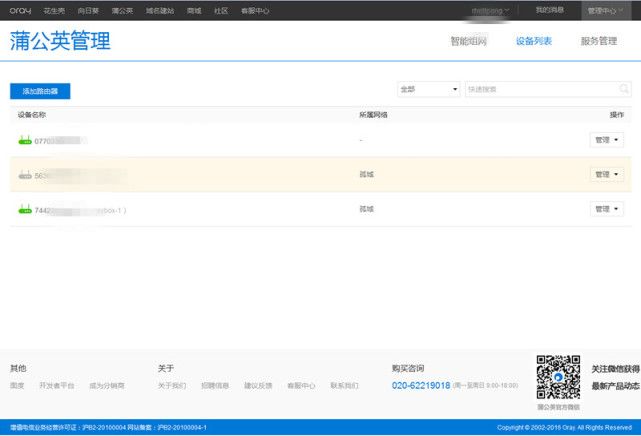Click the 快速搜索 input field

coord(540,90)
